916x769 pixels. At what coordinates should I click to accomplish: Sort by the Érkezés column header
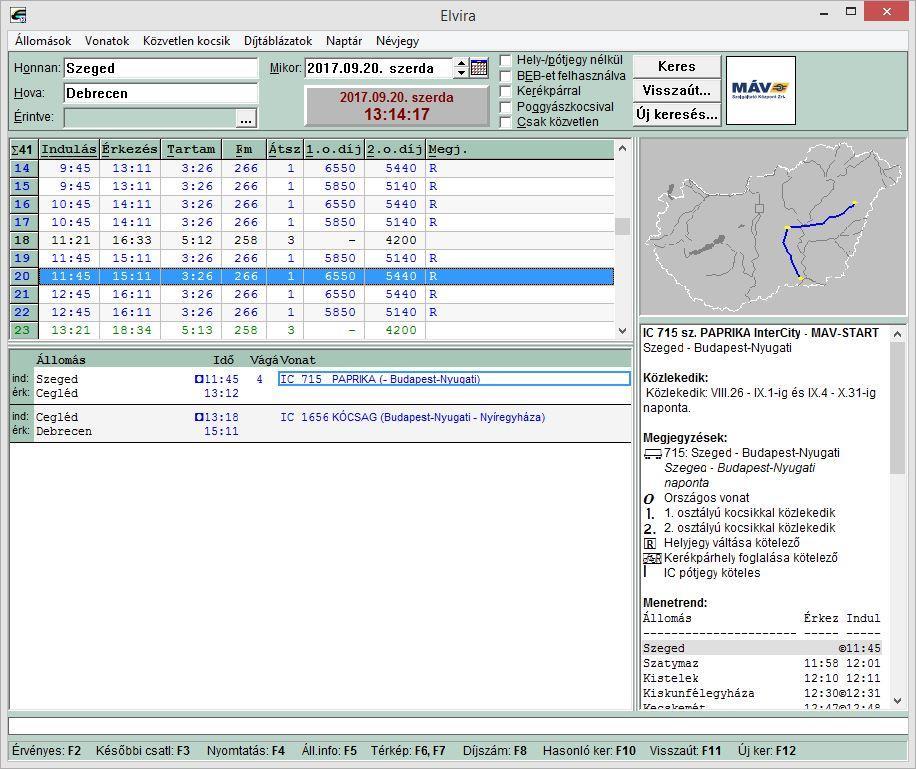130,150
